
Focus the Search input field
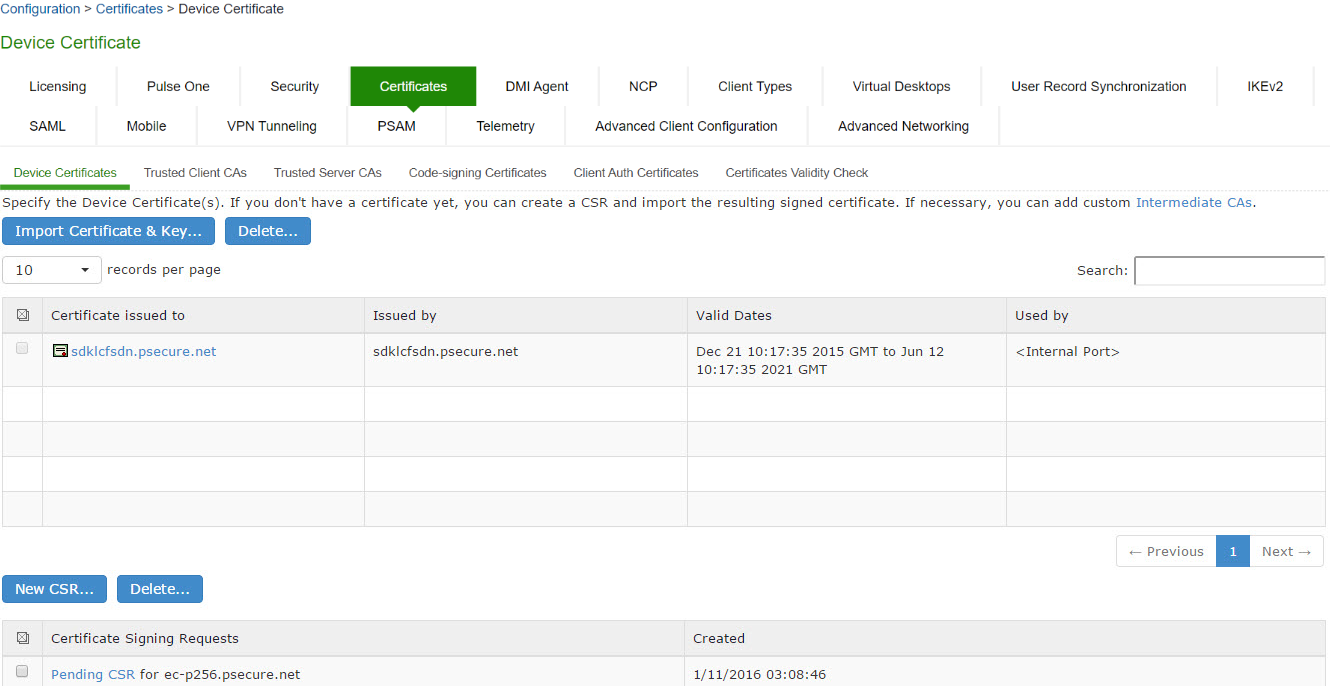pos(1228,271)
